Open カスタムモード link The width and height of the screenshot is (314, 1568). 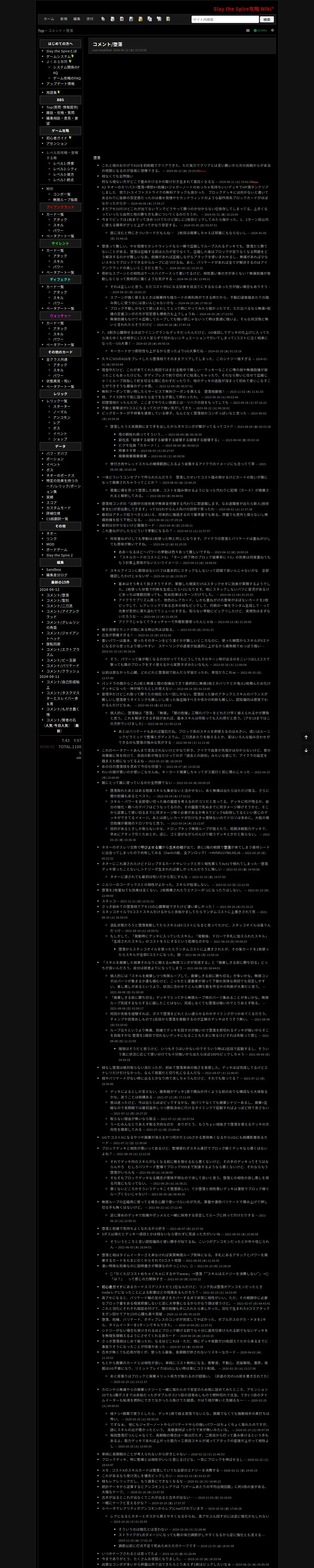click(59, 508)
